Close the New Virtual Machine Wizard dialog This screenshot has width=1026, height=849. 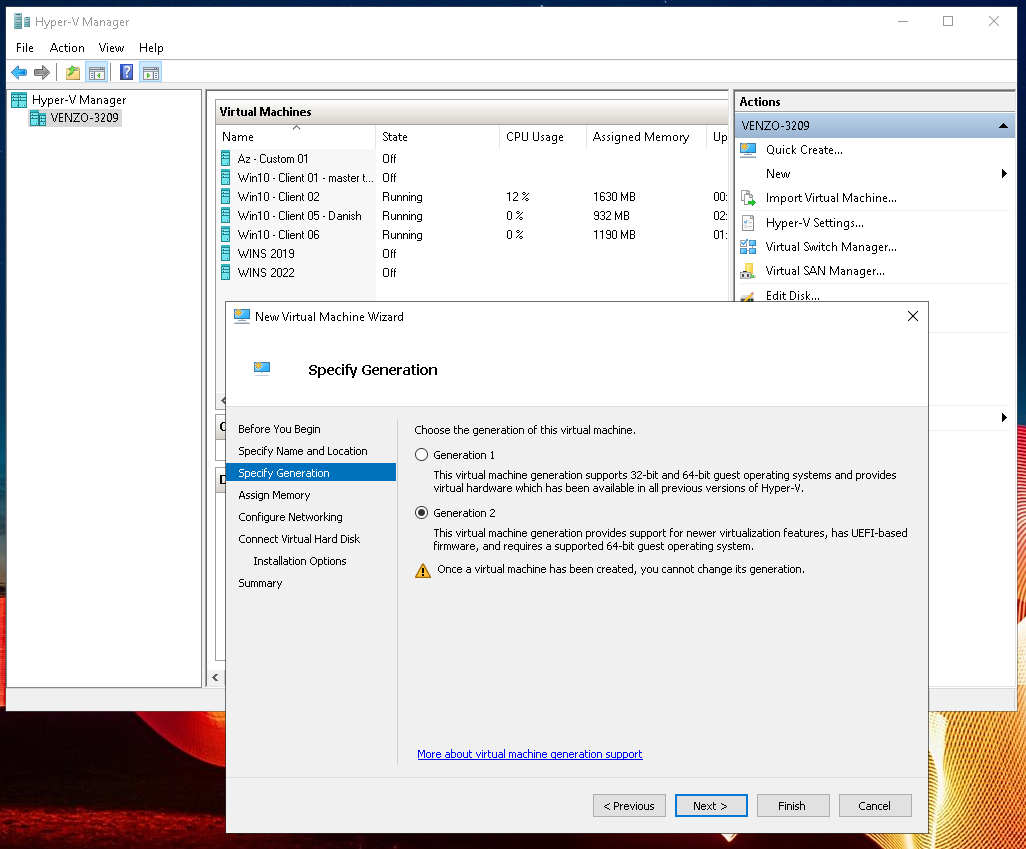pos(913,316)
